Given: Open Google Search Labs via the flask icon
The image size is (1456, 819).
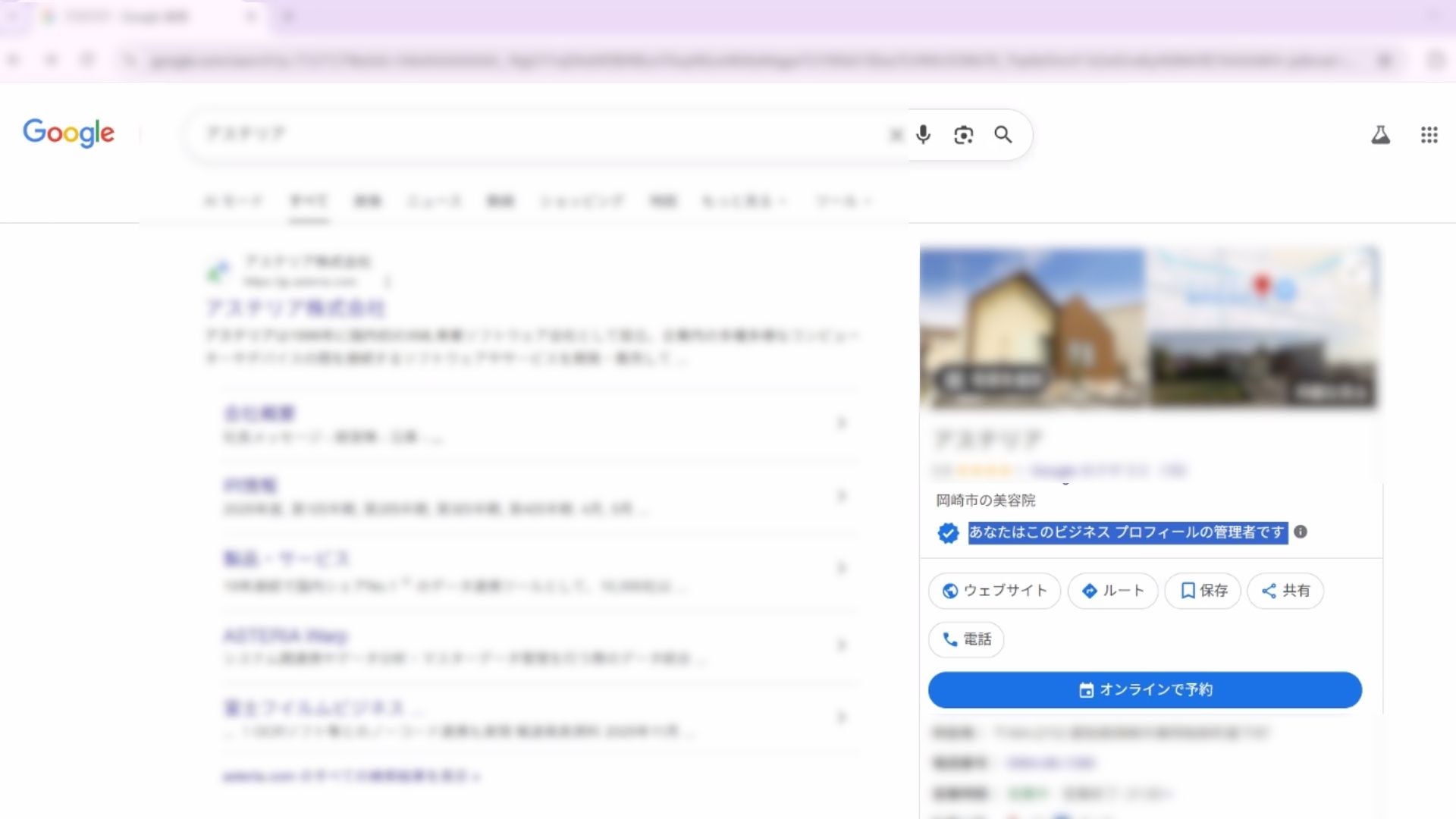Looking at the screenshot, I should point(1381,134).
